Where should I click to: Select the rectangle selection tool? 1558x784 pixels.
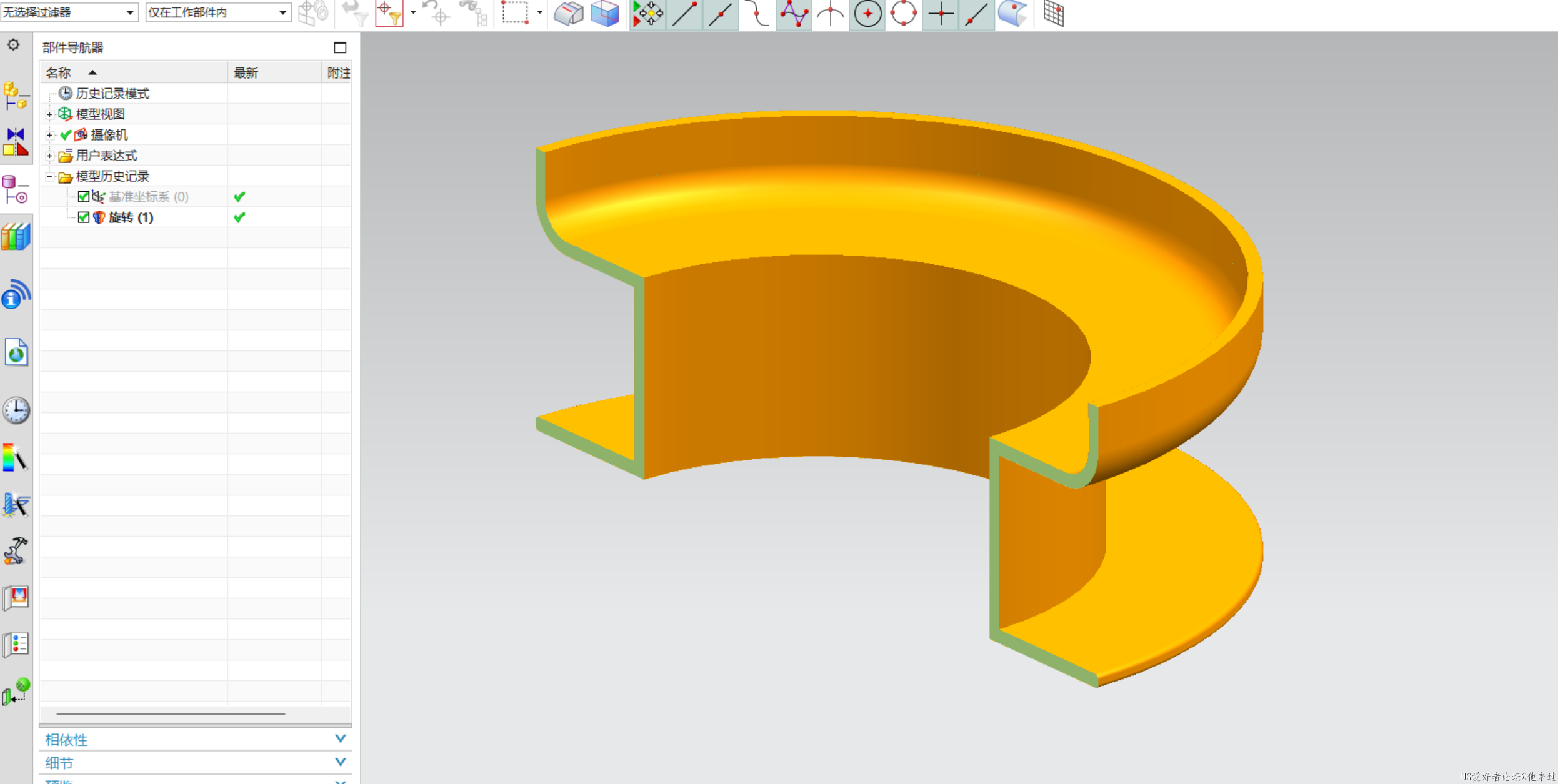(516, 13)
